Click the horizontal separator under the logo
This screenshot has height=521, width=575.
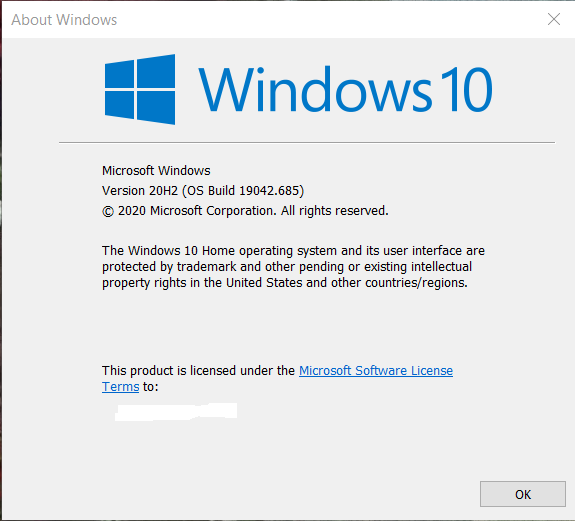(307, 142)
